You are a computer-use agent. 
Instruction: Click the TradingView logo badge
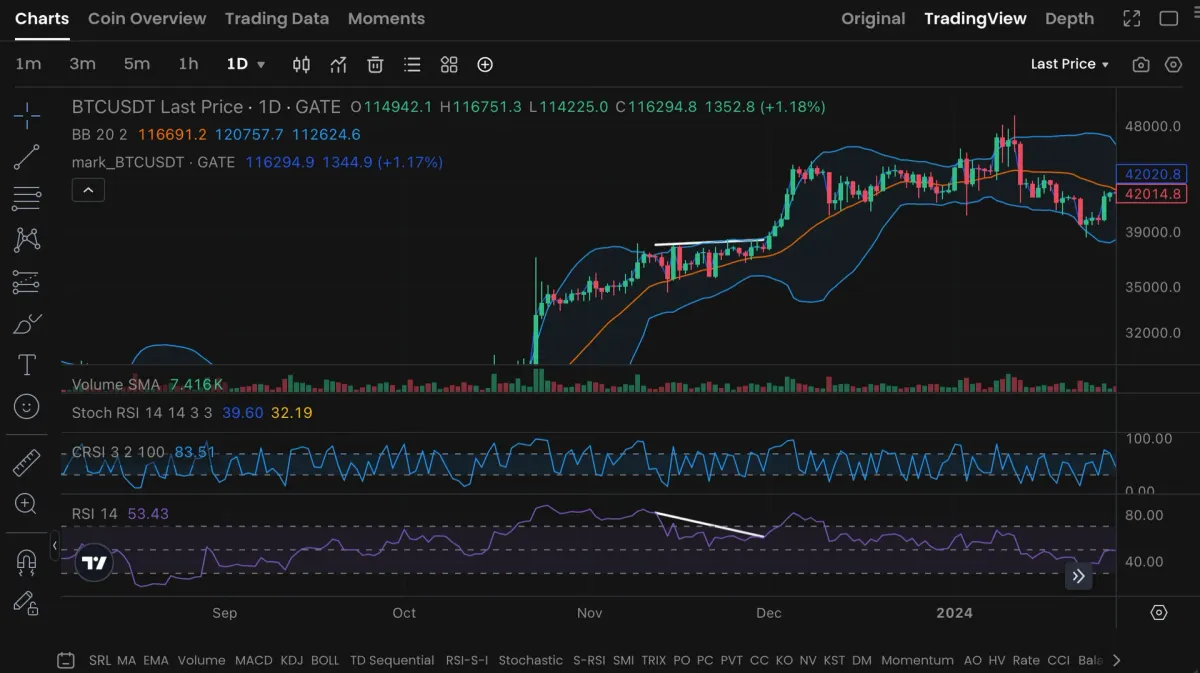tap(94, 563)
